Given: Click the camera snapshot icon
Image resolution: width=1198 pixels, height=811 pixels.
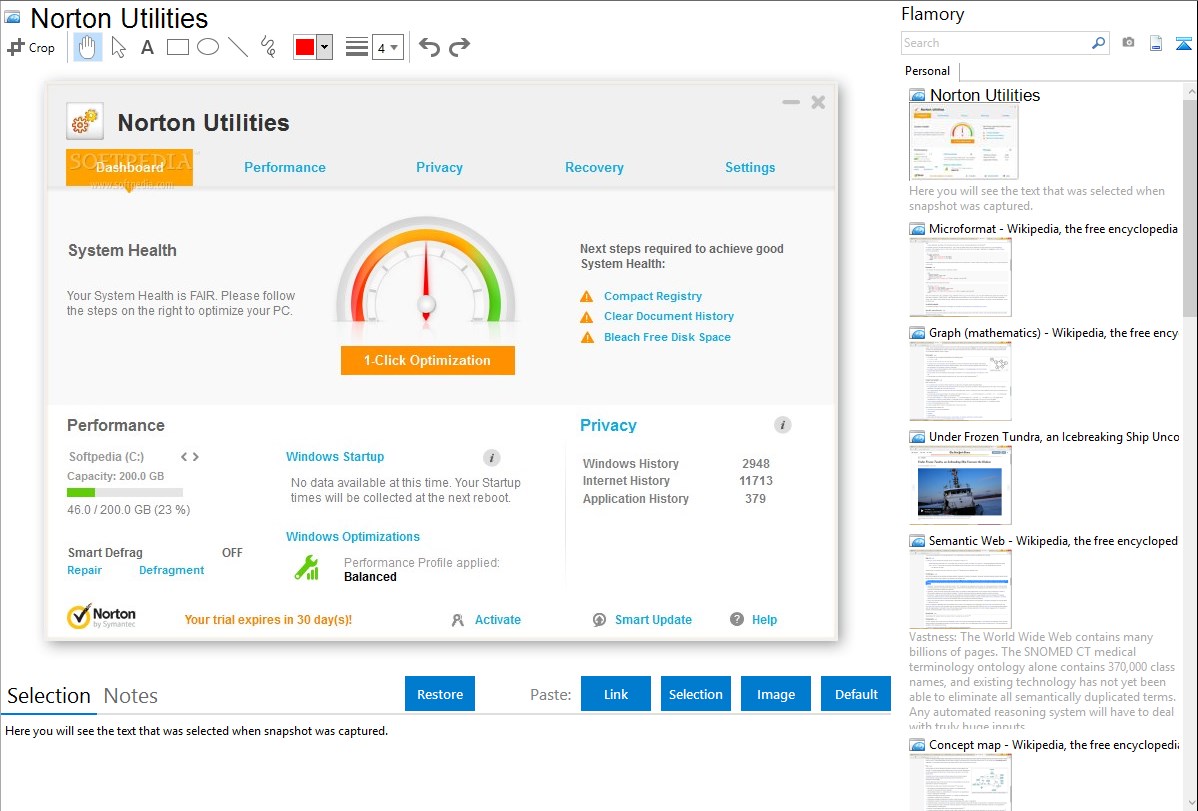Looking at the screenshot, I should (1128, 43).
